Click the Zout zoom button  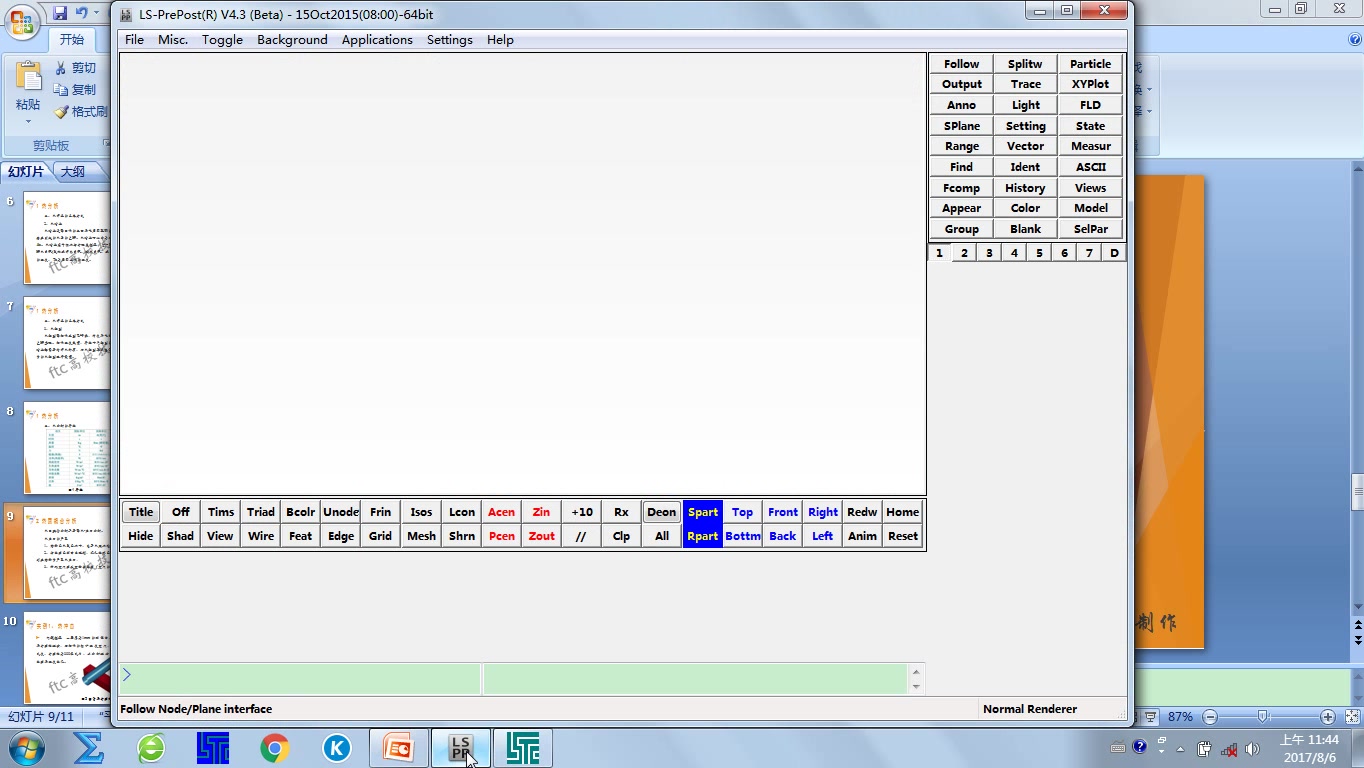[x=541, y=536]
